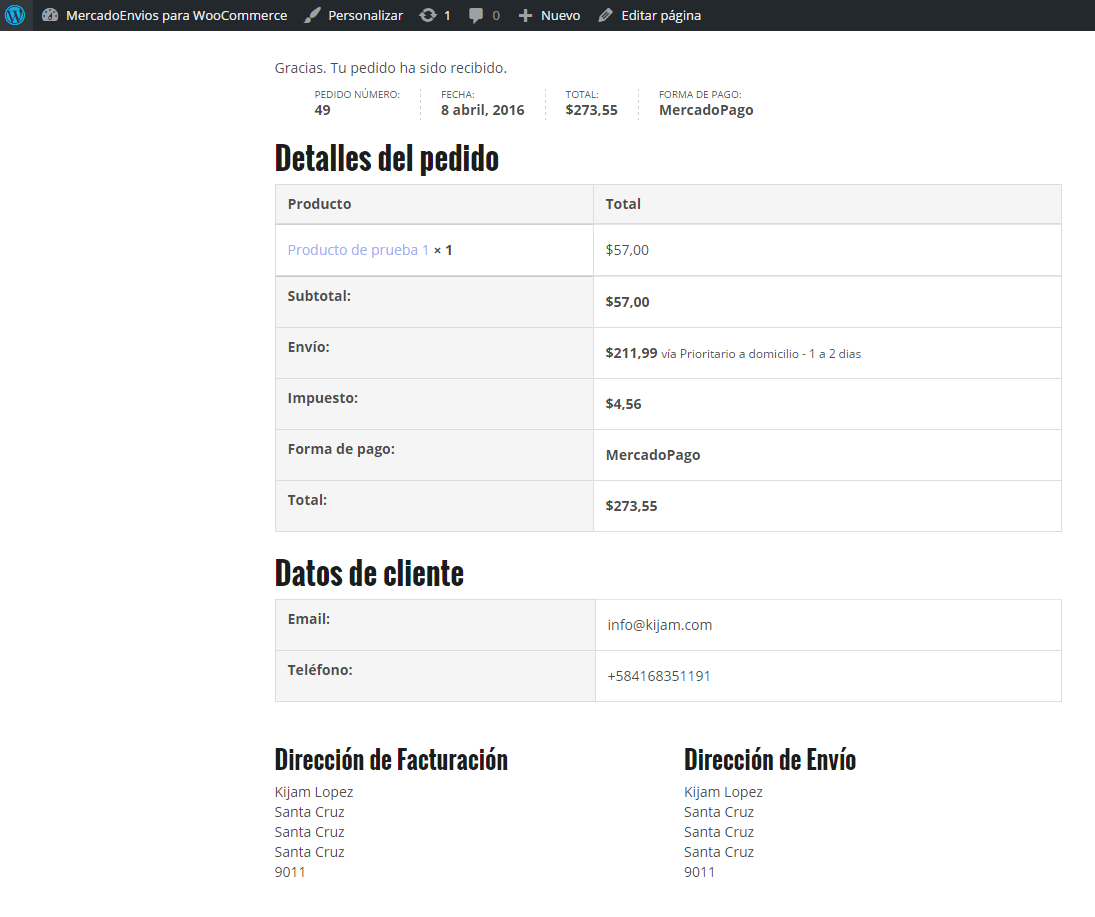Click the Datos de cliente heading

pyautogui.click(x=369, y=573)
